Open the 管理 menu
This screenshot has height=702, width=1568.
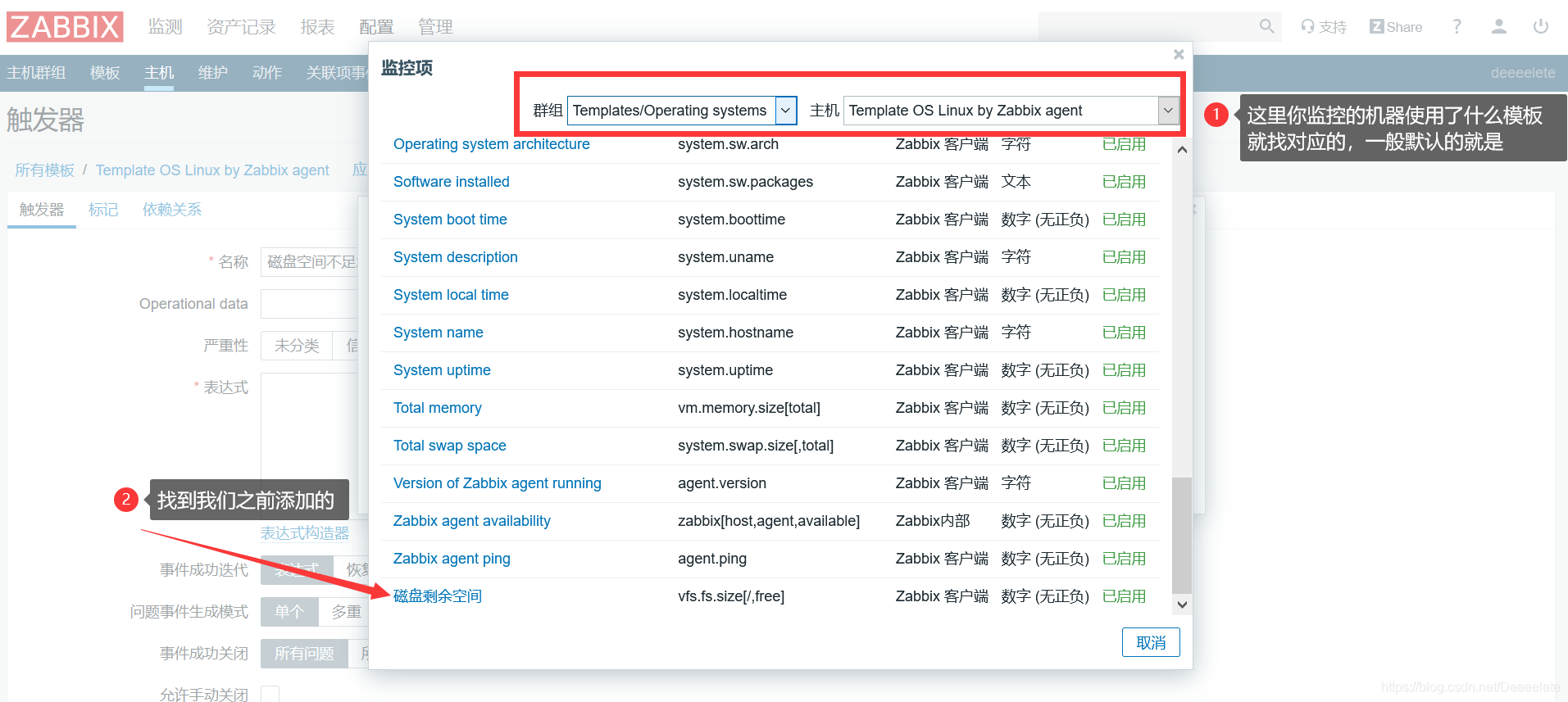[435, 27]
